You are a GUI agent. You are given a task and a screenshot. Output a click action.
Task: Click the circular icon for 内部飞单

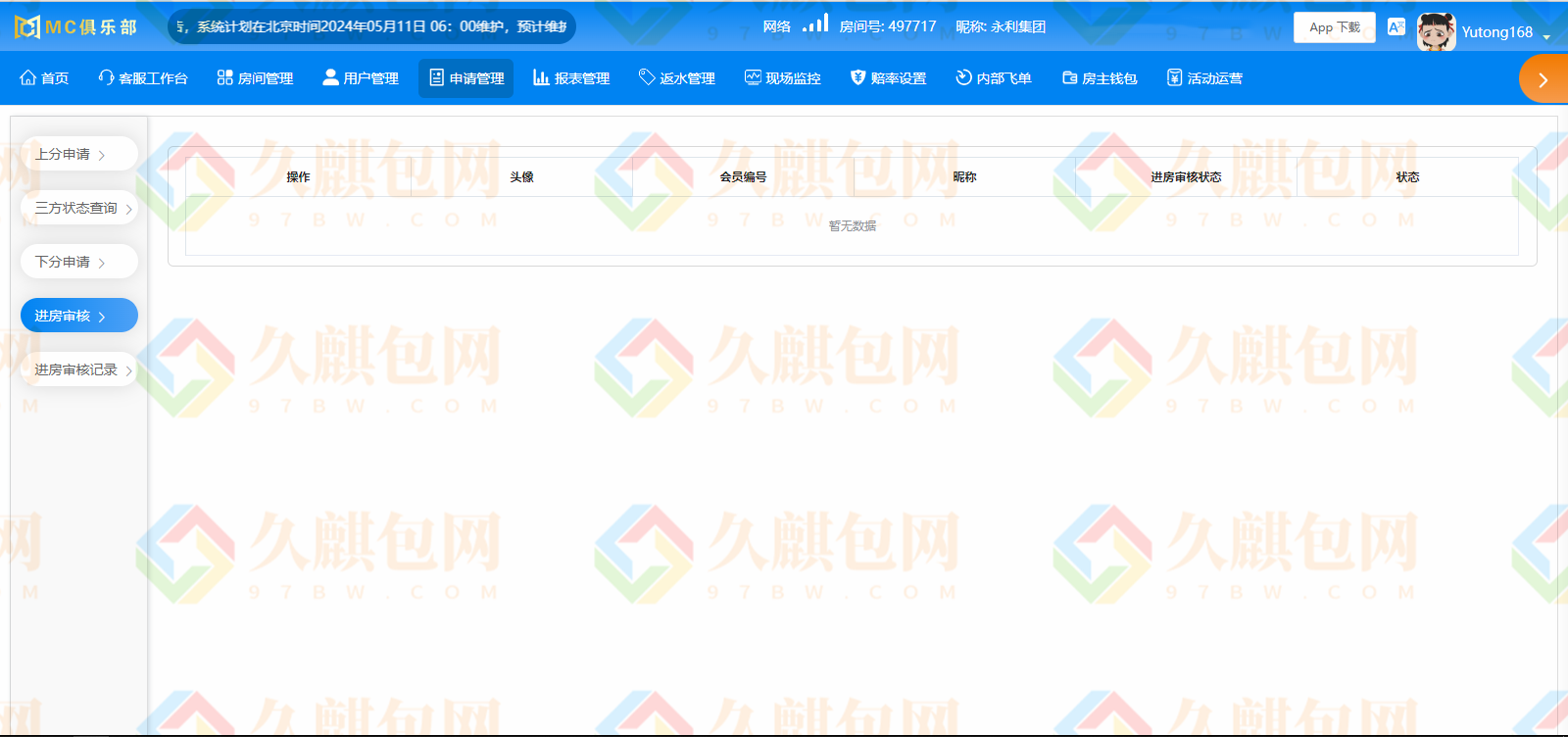pyautogui.click(x=963, y=77)
